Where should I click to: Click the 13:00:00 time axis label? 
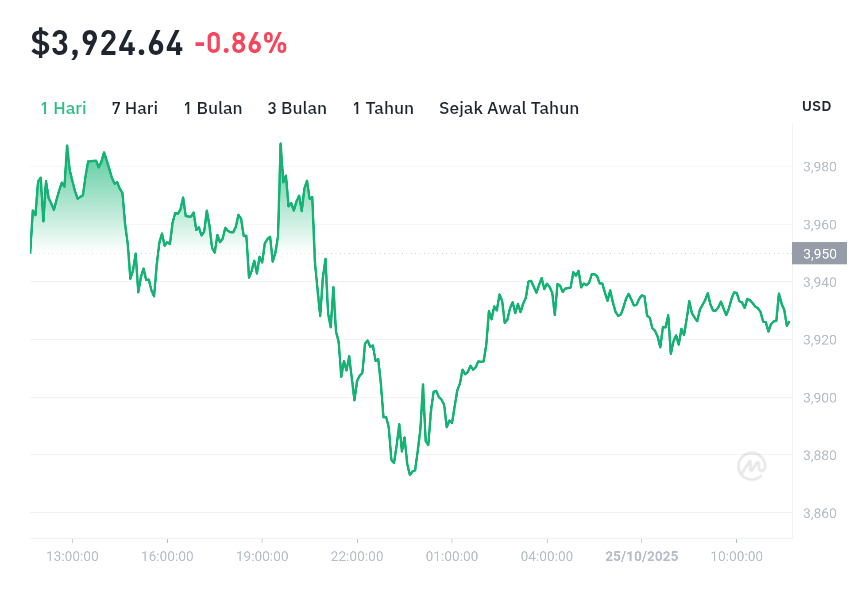click(72, 556)
